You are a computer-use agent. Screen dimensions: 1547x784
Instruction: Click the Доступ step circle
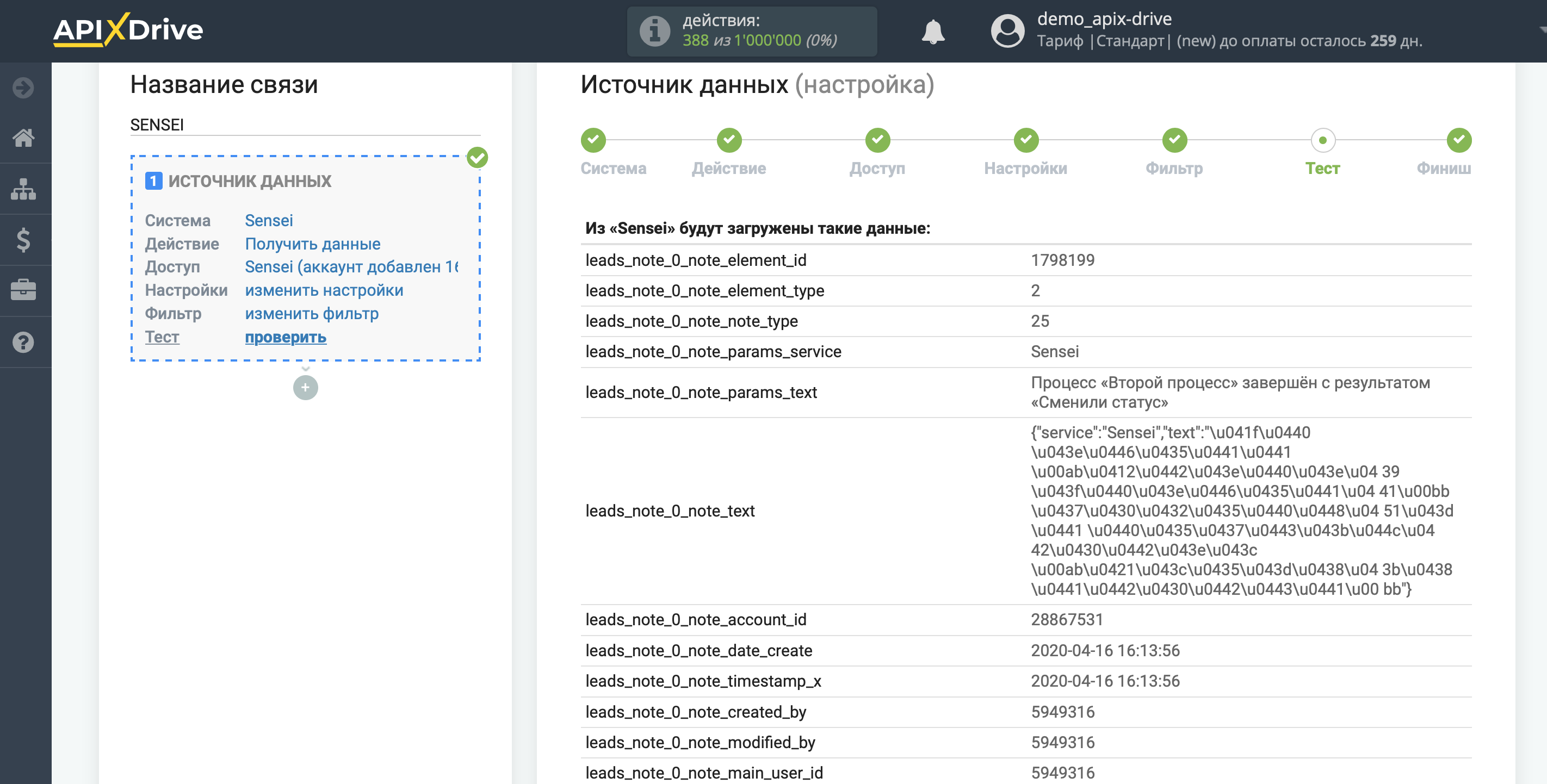877,140
